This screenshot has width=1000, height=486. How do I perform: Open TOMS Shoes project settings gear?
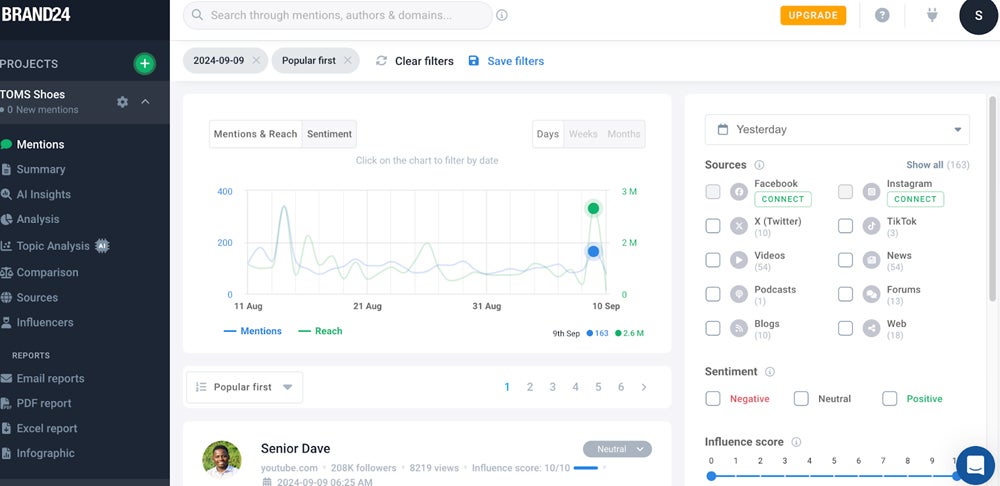[122, 102]
